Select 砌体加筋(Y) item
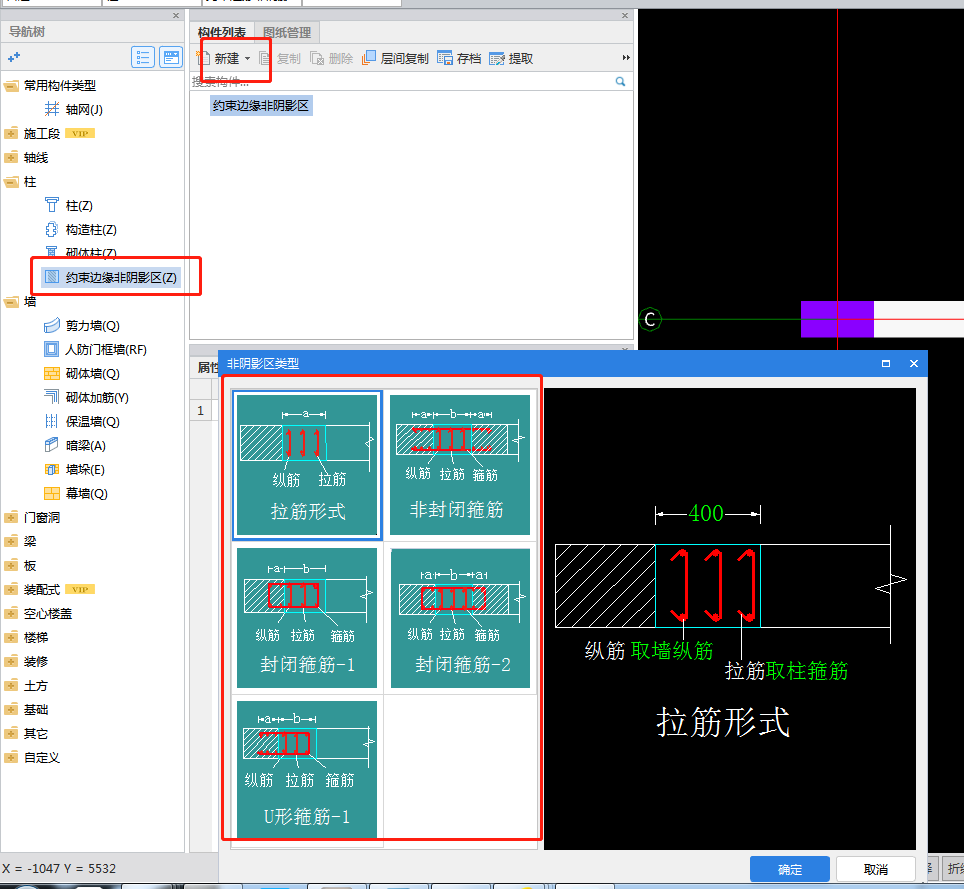Viewport: 964px width, 889px height. (86, 397)
